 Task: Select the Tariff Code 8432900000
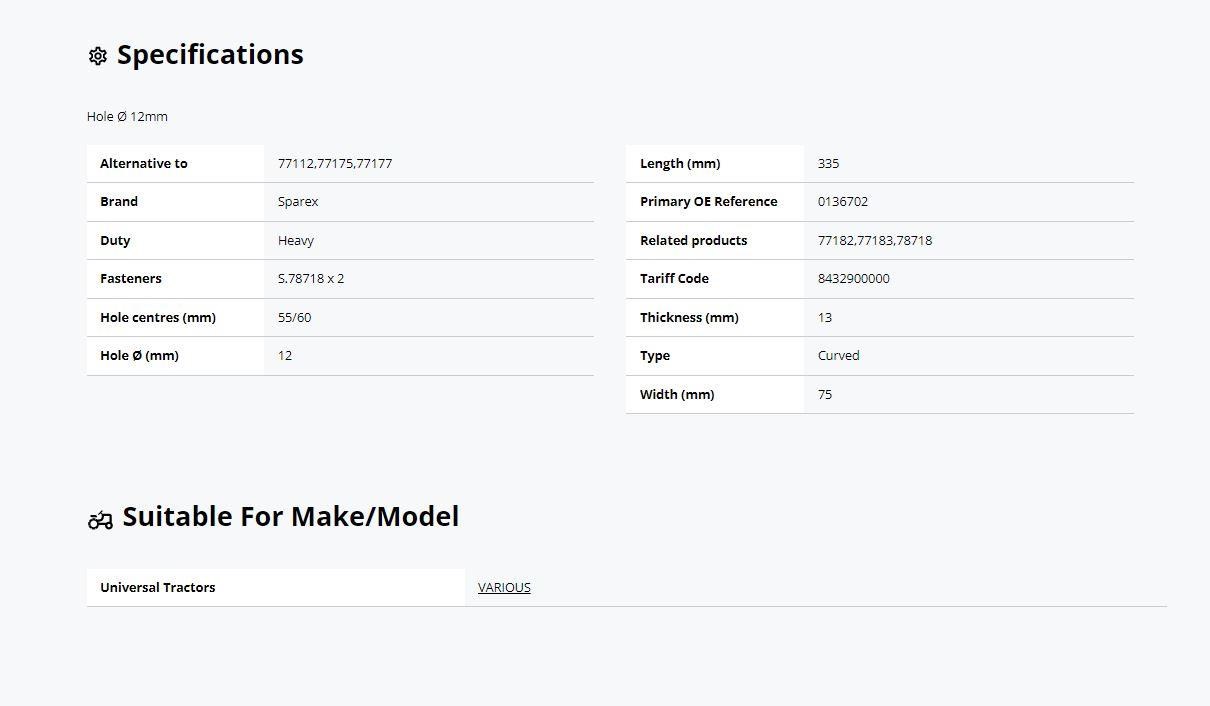[853, 278]
